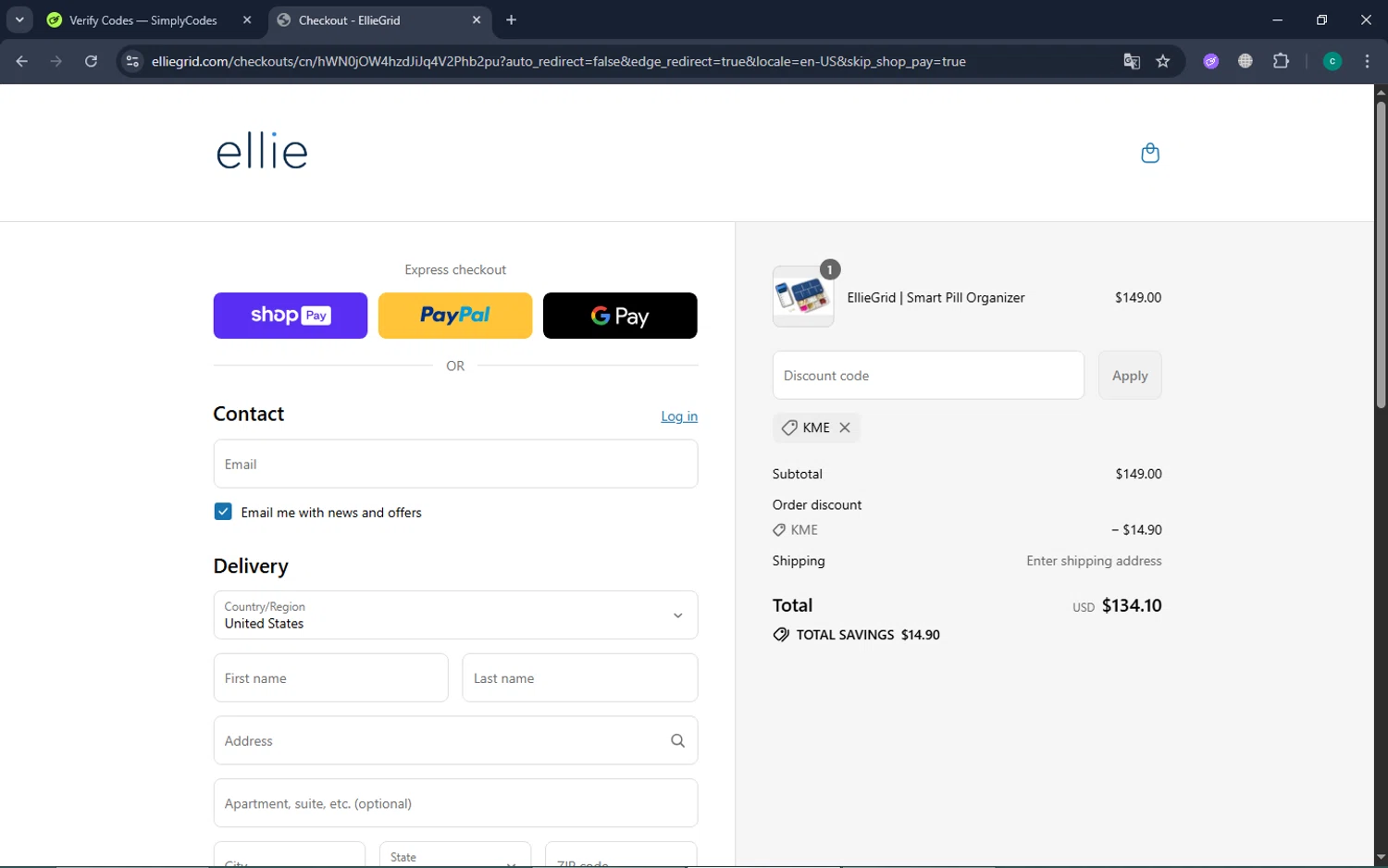
Task: Click the purple extension icon in toolbar
Action: tap(1211, 61)
